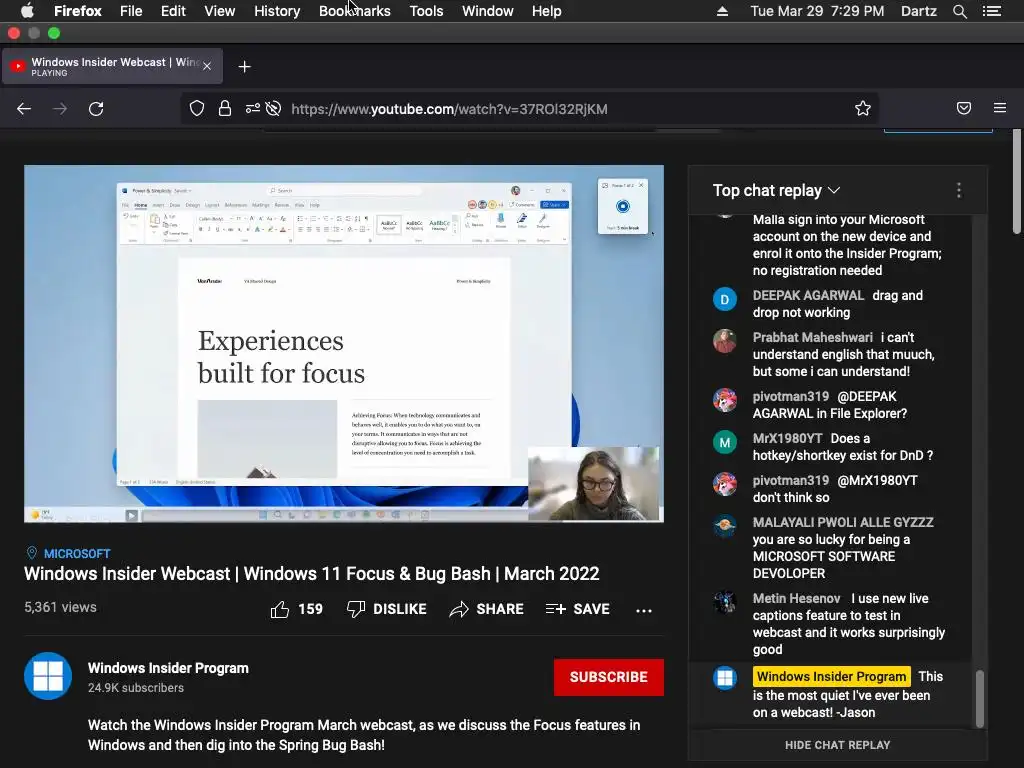Click the browser back arrow
This screenshot has width=1024, height=768.
coord(24,108)
